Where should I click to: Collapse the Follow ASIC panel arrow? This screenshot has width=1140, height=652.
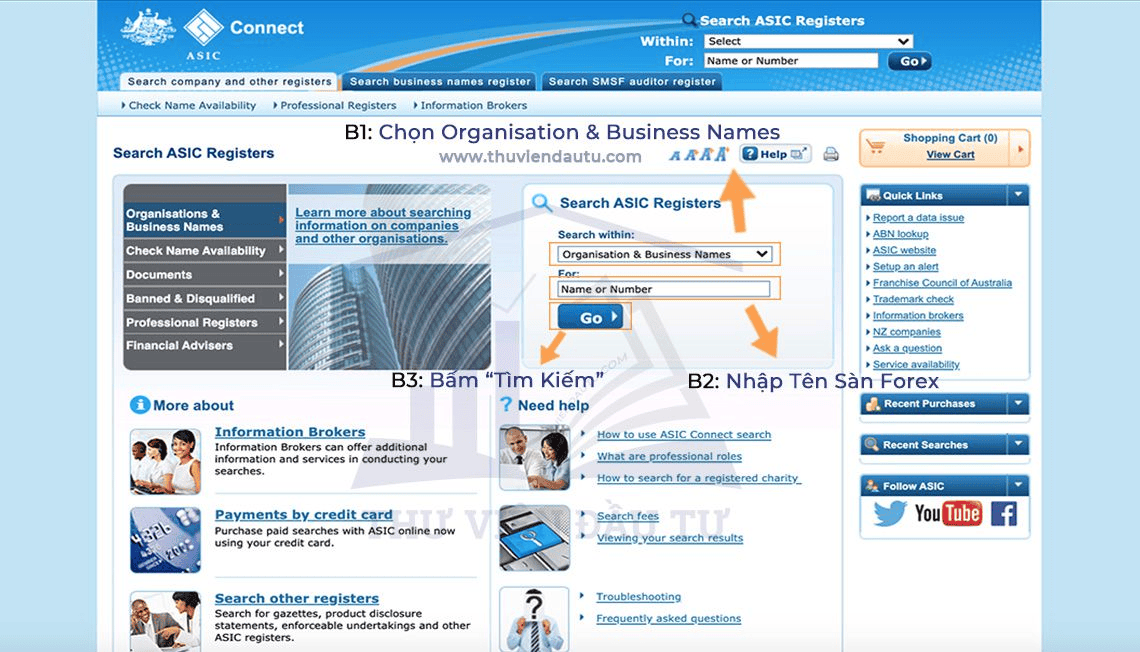(1018, 485)
